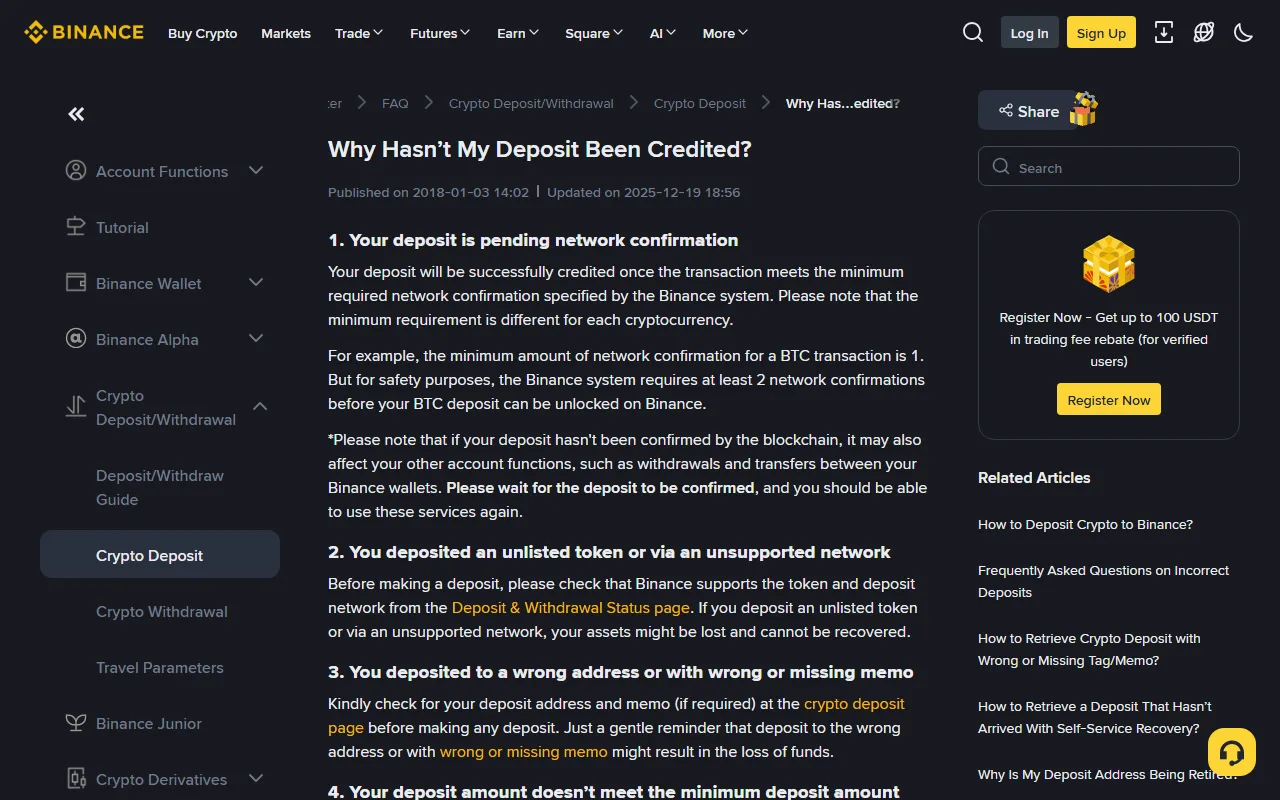Open the header search magnifier icon
The height and width of the screenshot is (800, 1280).
973,32
